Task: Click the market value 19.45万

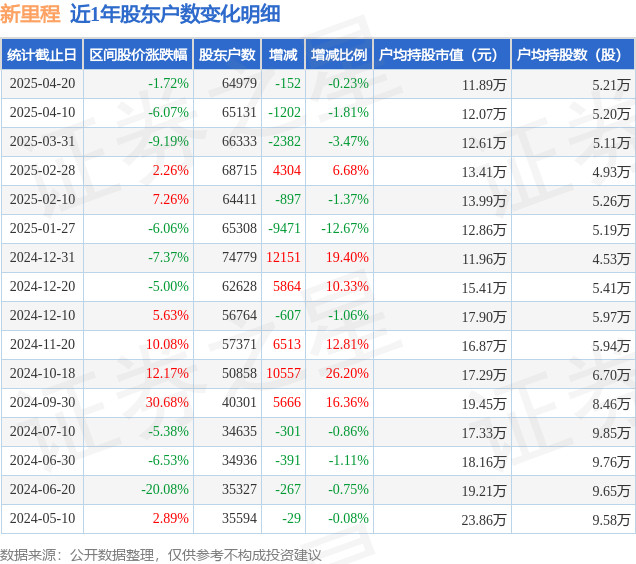Action: coord(484,404)
